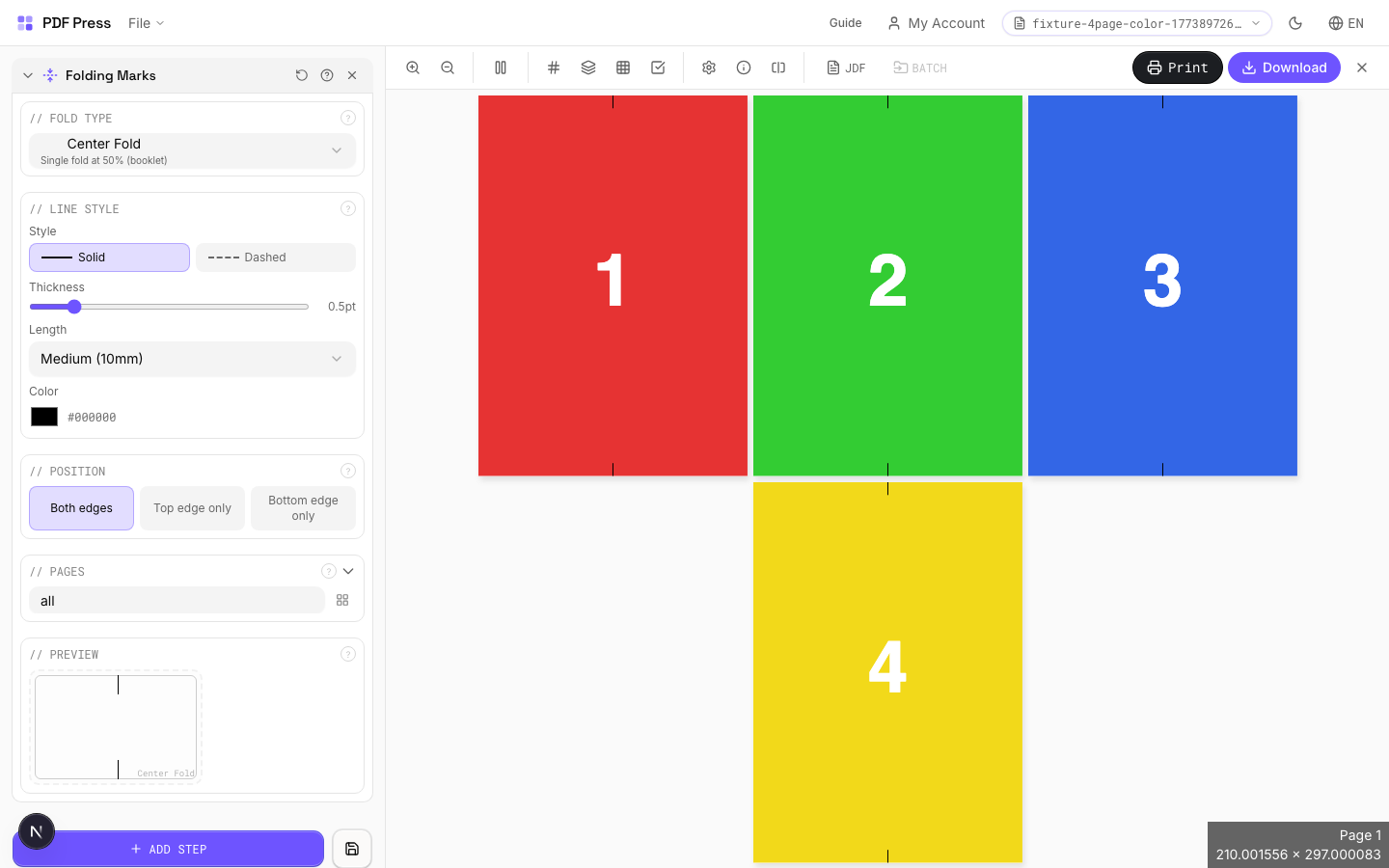Reset the Folding Marks settings
1389x868 pixels.
(302, 74)
